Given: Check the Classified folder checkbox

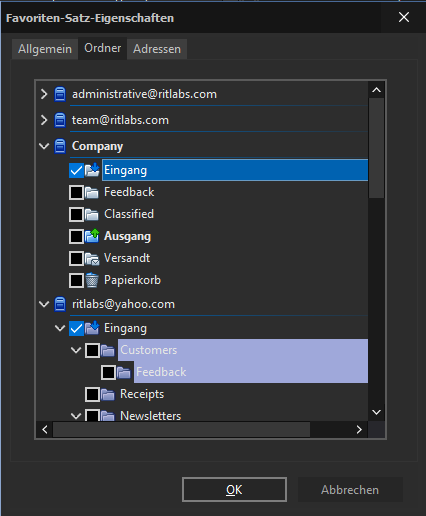Looking at the screenshot, I should tap(76, 214).
